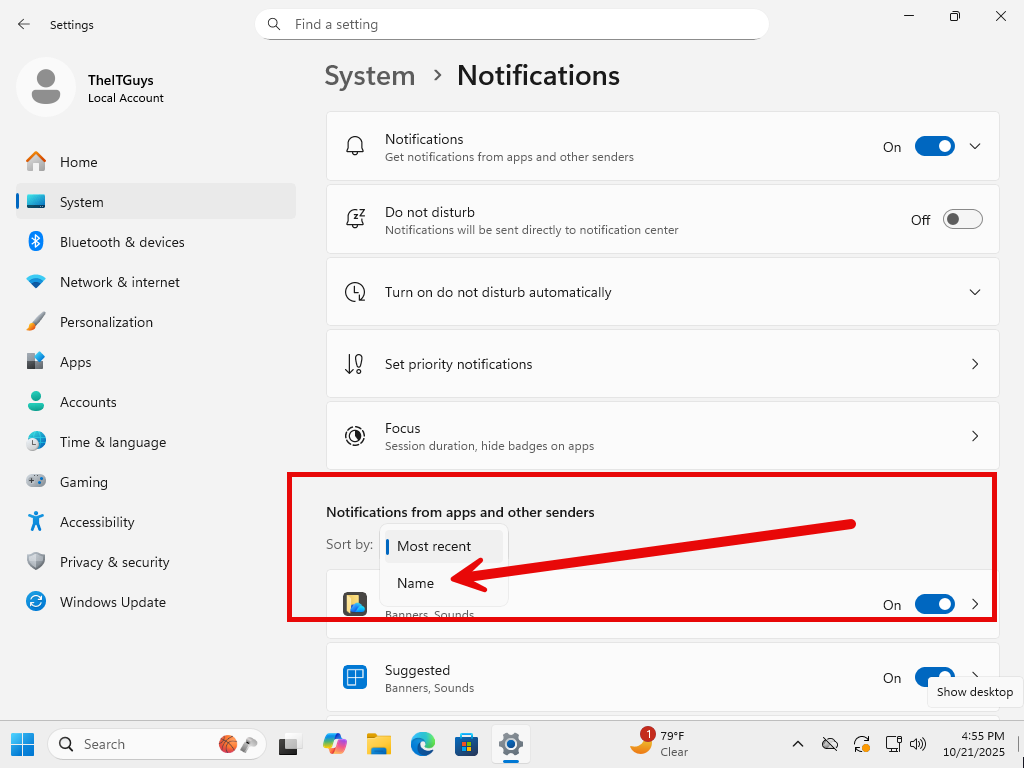
Task: Click the back arrow in Settings
Action: (x=24, y=24)
